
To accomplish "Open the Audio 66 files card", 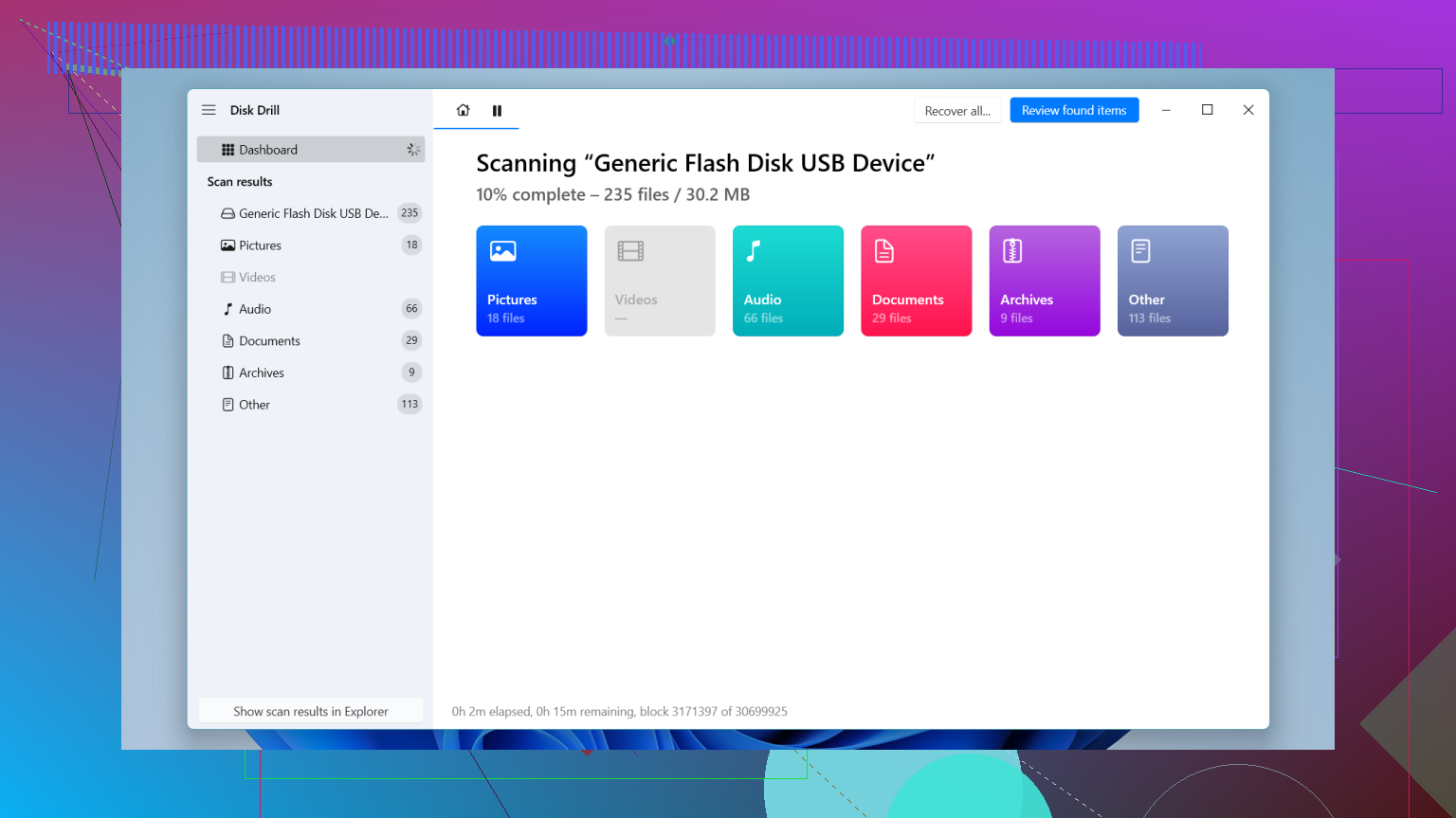I will (788, 281).
